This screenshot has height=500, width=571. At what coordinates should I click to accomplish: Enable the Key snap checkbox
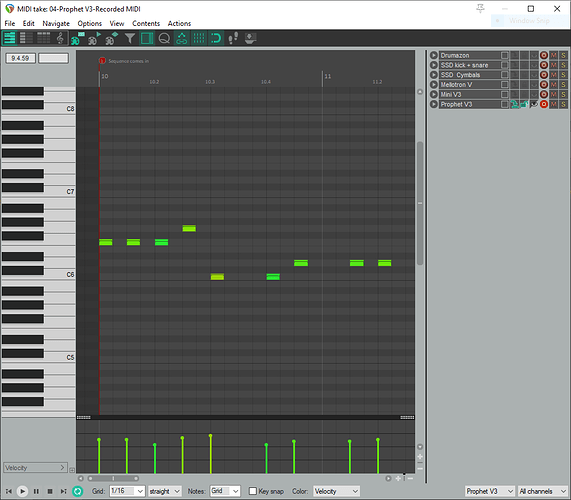tap(253, 491)
